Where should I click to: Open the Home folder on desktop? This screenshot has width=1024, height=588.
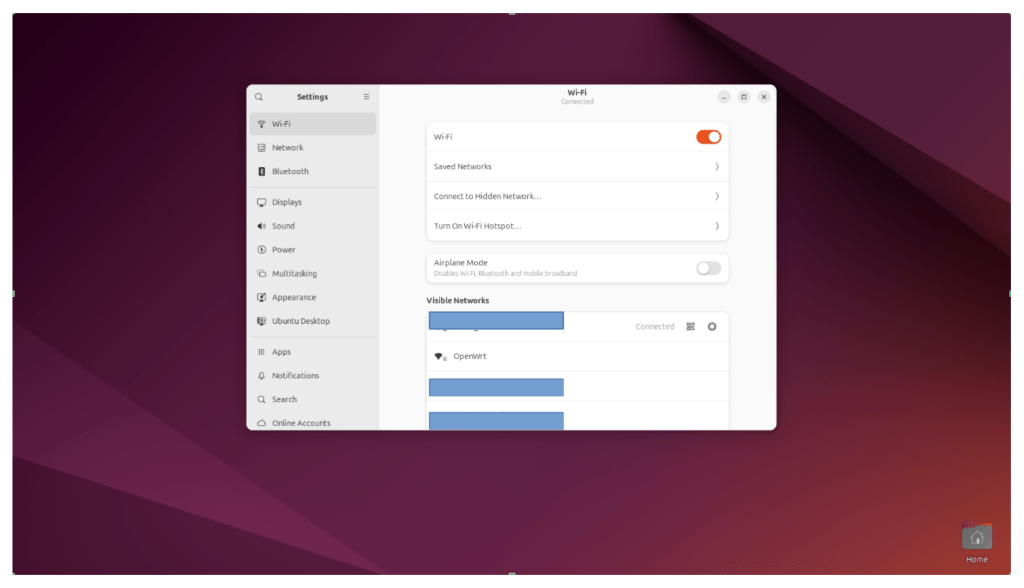pos(976,540)
